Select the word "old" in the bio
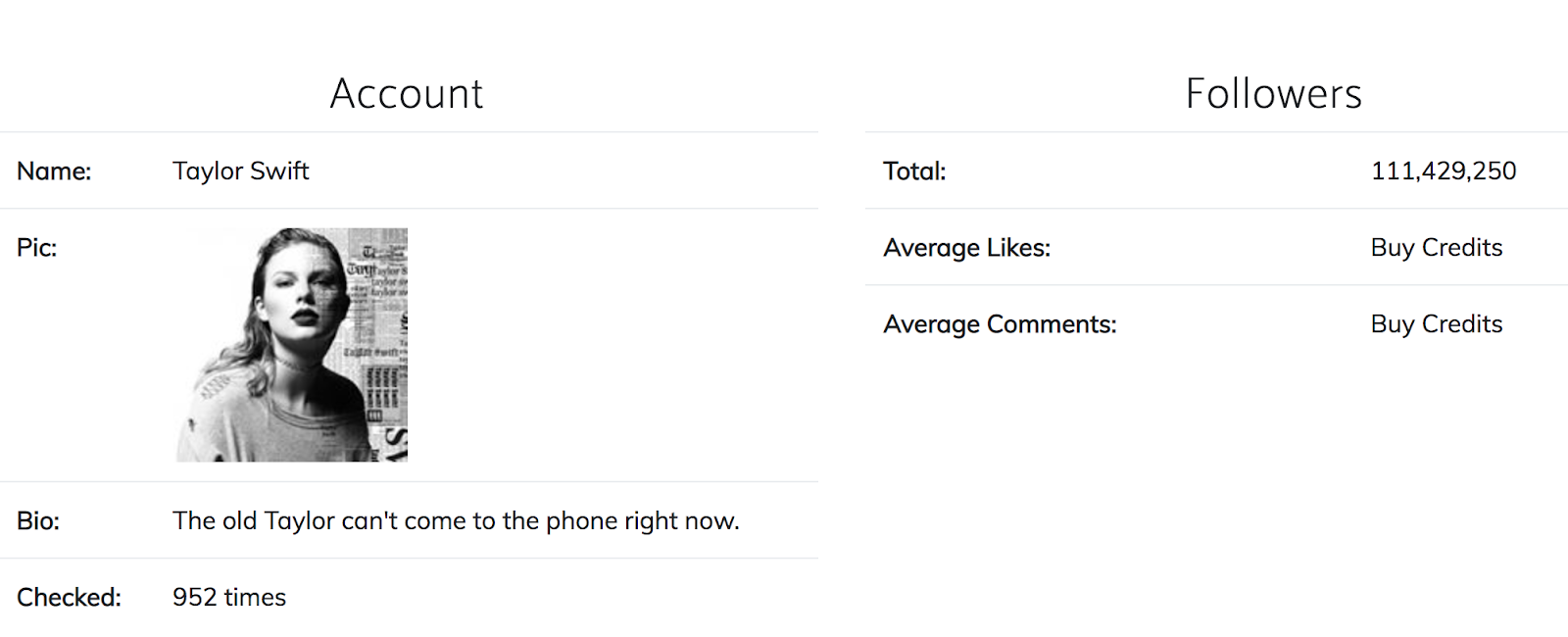Screen dimensions: 1568x637 pos(238,521)
